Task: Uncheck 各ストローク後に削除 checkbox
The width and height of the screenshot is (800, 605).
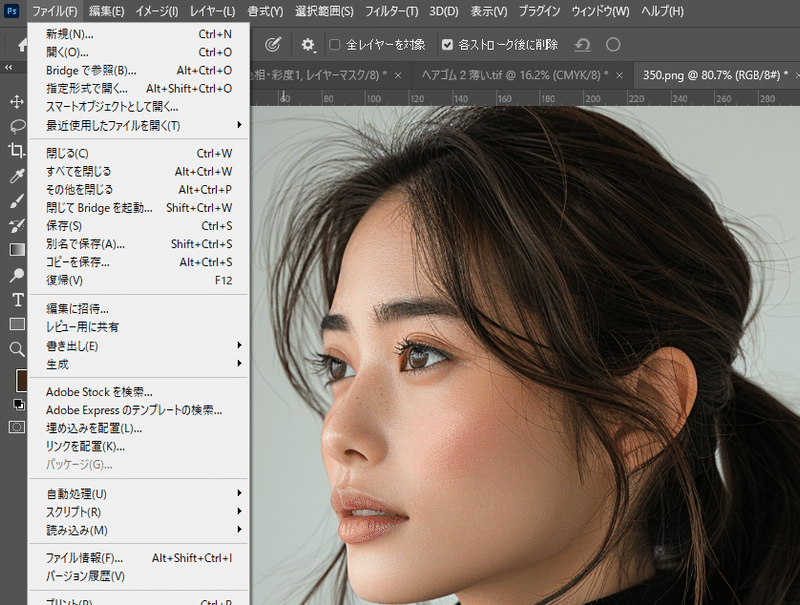Action: click(447, 45)
